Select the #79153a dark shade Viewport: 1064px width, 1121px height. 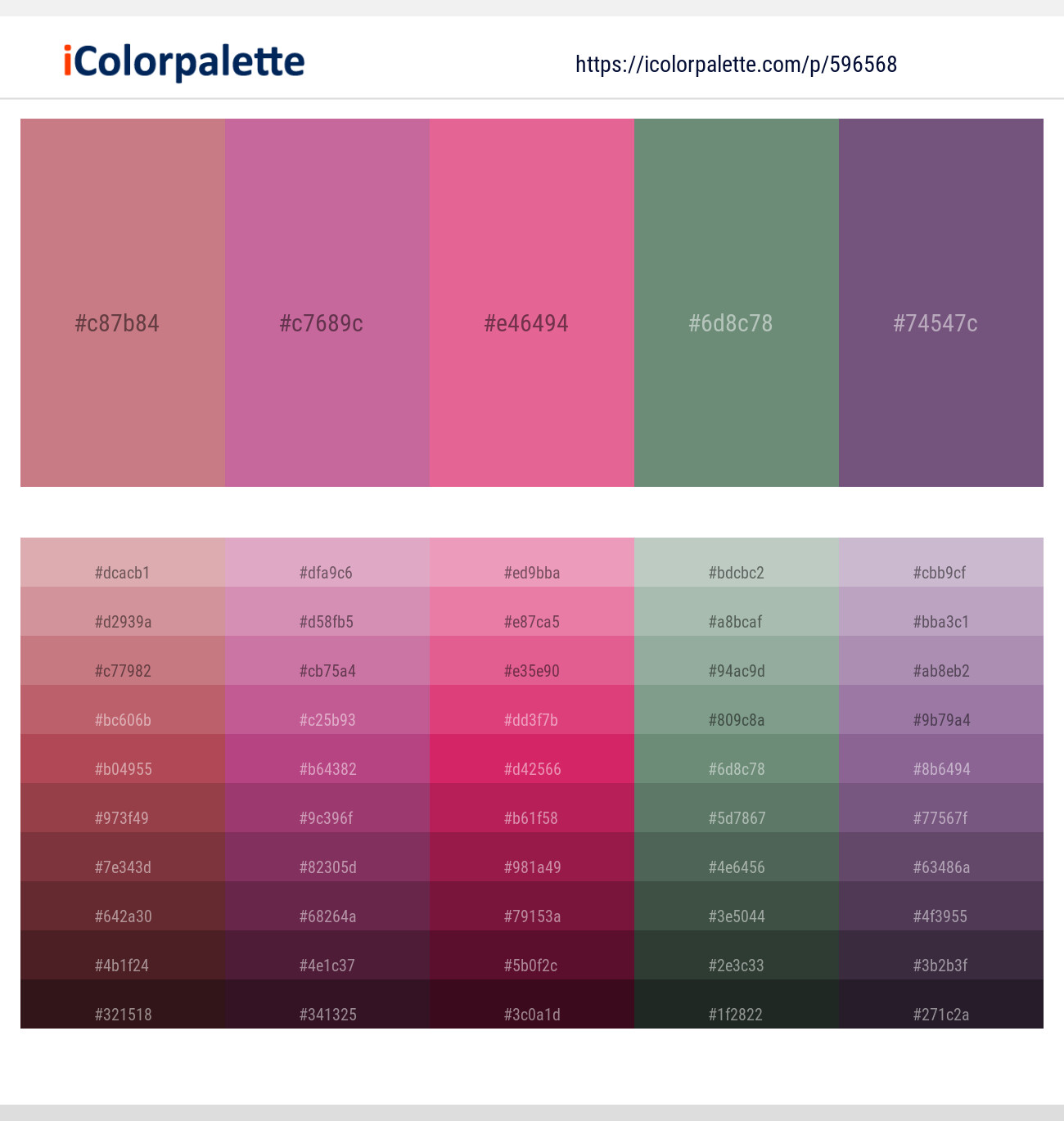click(x=532, y=907)
